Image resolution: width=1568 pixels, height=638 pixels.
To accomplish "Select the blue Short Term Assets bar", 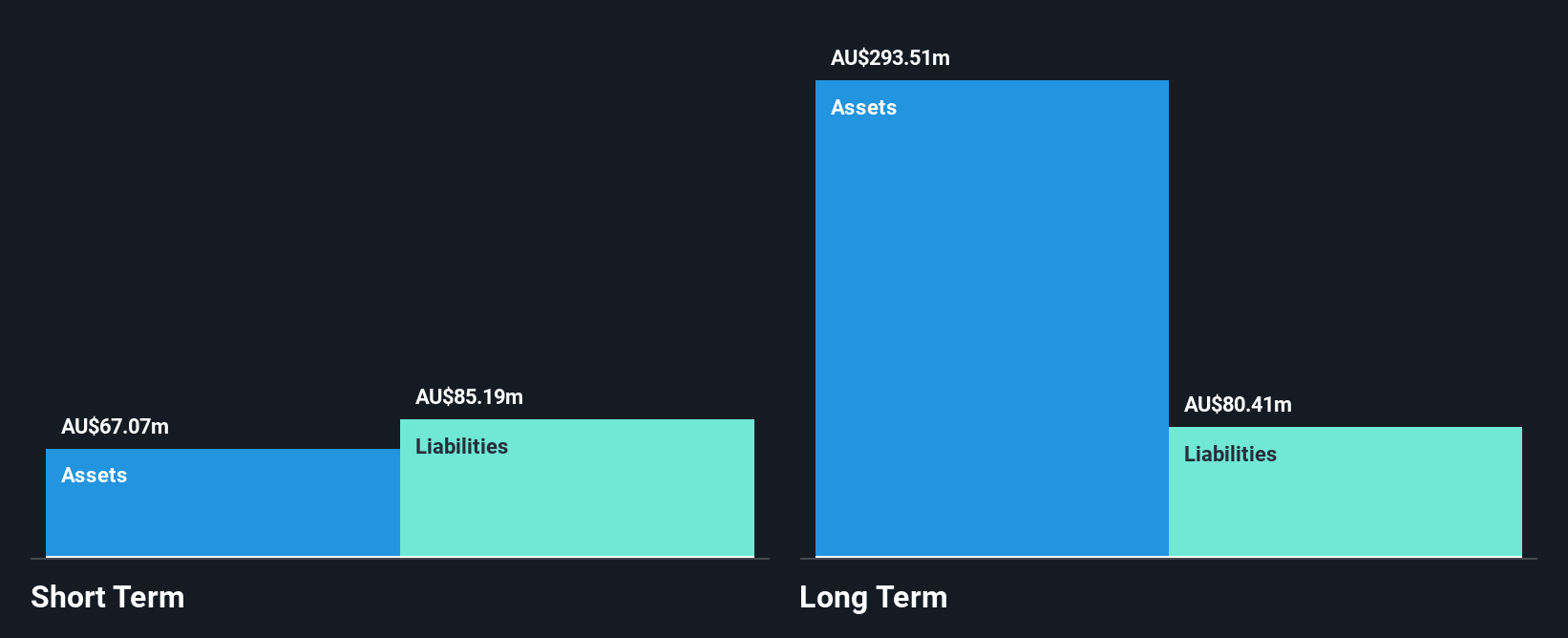I will pos(222,502).
